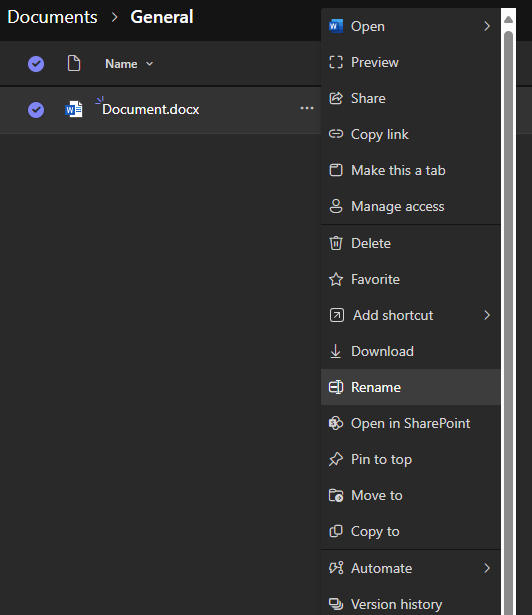
Task: Click the context menu scrollbar up arrow
Action: (x=508, y=20)
